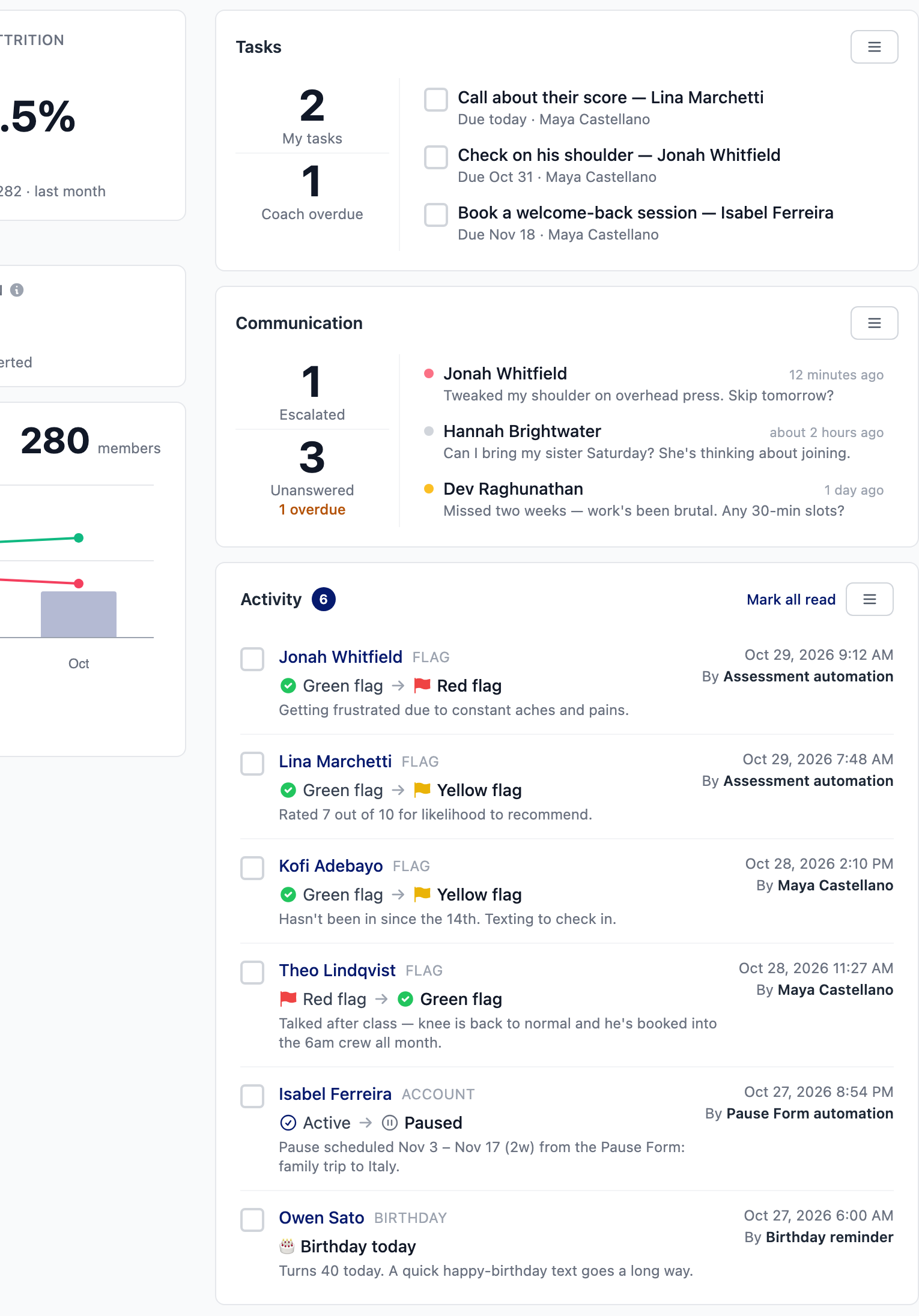Select the Isabel Ferreira activity checkbox
919x1316 pixels.
point(252,1096)
